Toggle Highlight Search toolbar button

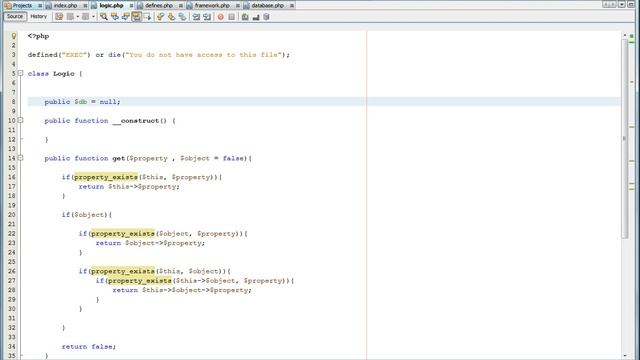click(x=136, y=17)
